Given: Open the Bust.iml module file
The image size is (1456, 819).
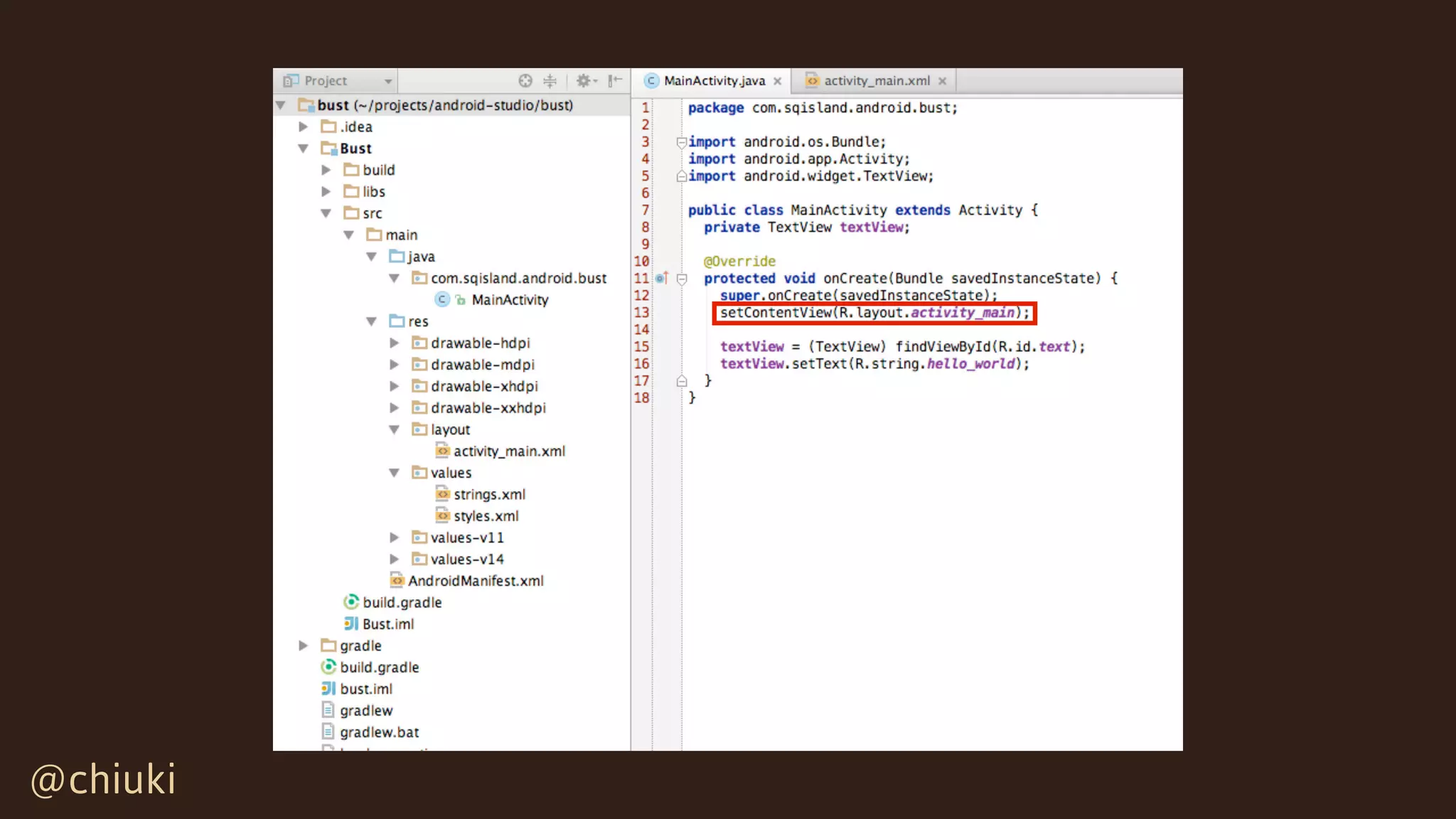Looking at the screenshot, I should [387, 624].
